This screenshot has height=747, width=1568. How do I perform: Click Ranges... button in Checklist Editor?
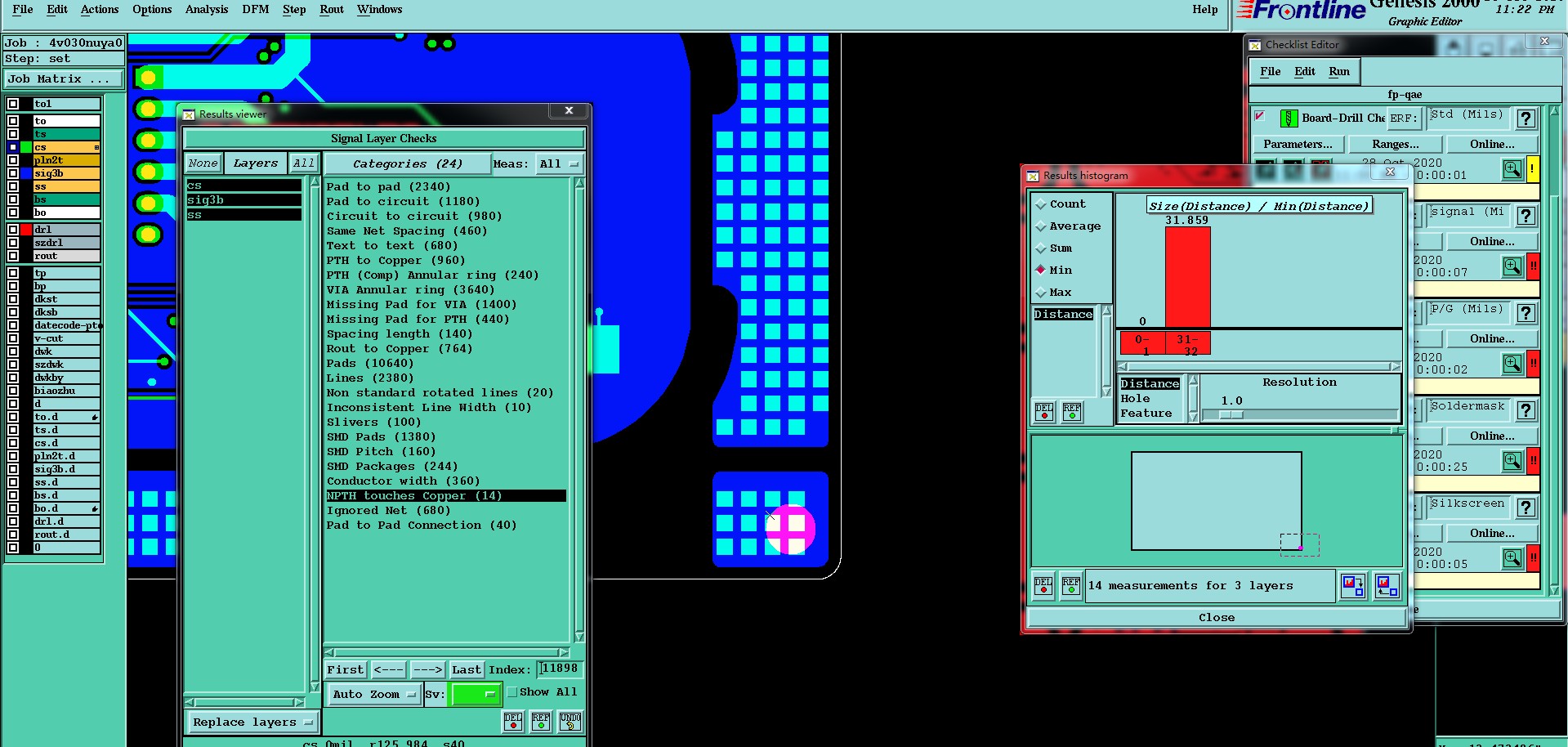(x=1396, y=145)
